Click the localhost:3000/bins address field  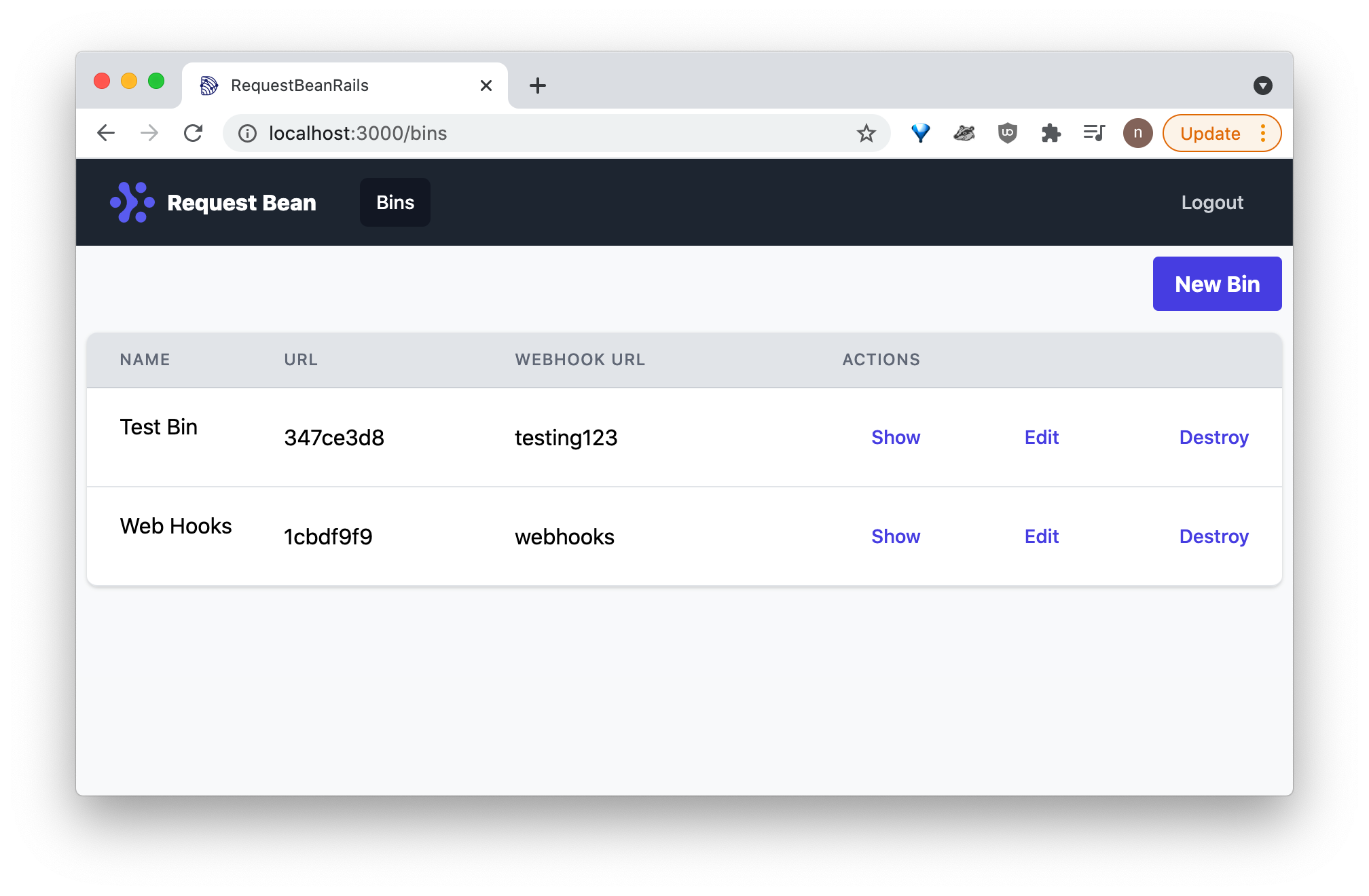click(543, 133)
